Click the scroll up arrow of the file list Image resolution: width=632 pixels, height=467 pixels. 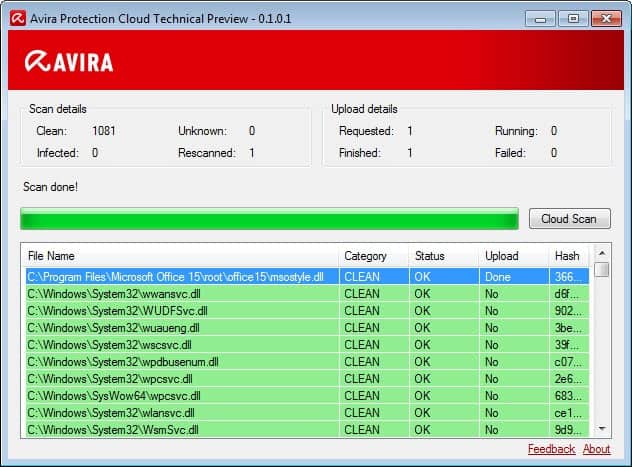(602, 253)
